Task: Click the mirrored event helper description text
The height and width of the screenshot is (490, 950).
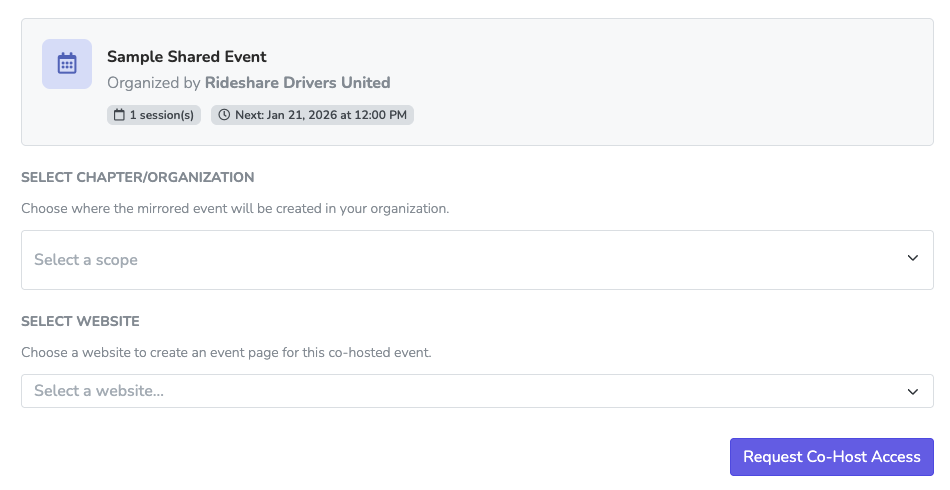Action: [235, 210]
